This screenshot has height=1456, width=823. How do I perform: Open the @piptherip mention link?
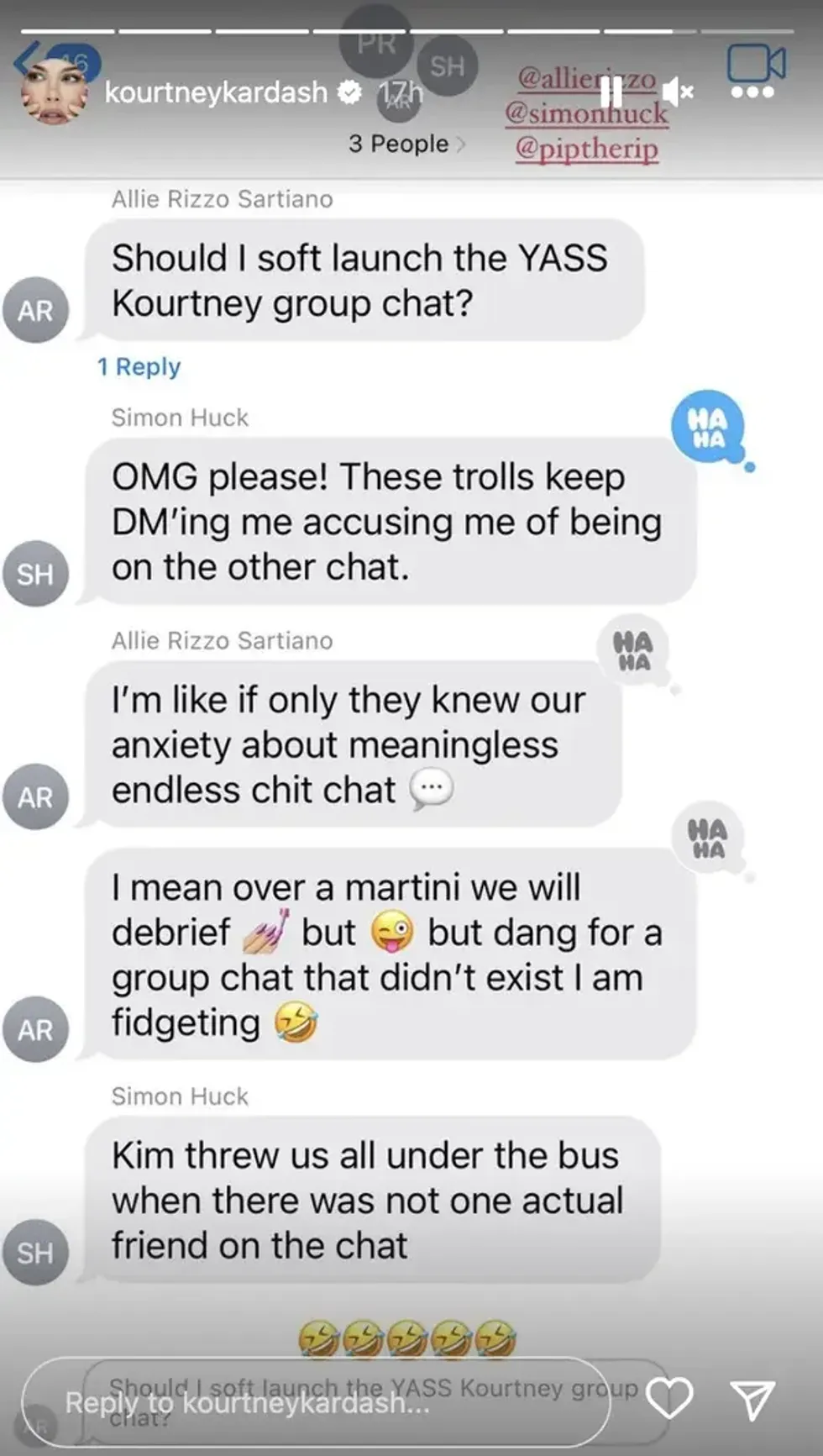point(587,149)
